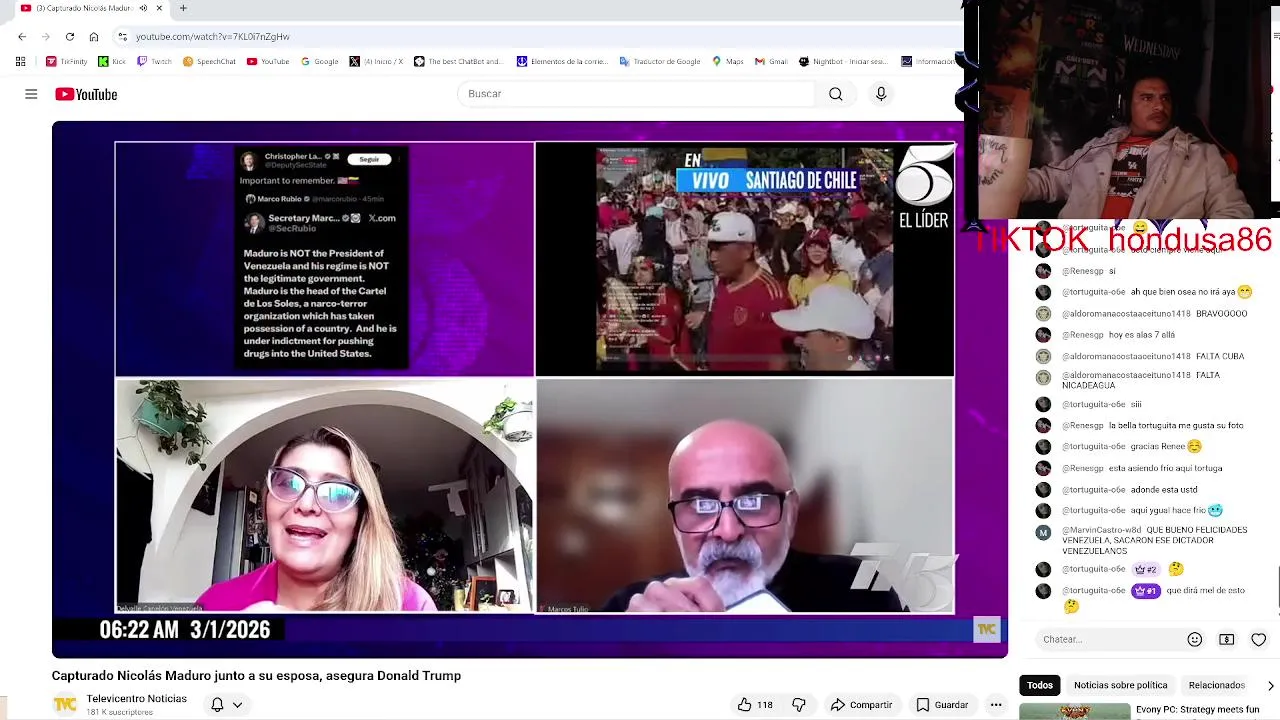
Task: Click chat message FALTA CUBA
Action: (1220, 356)
